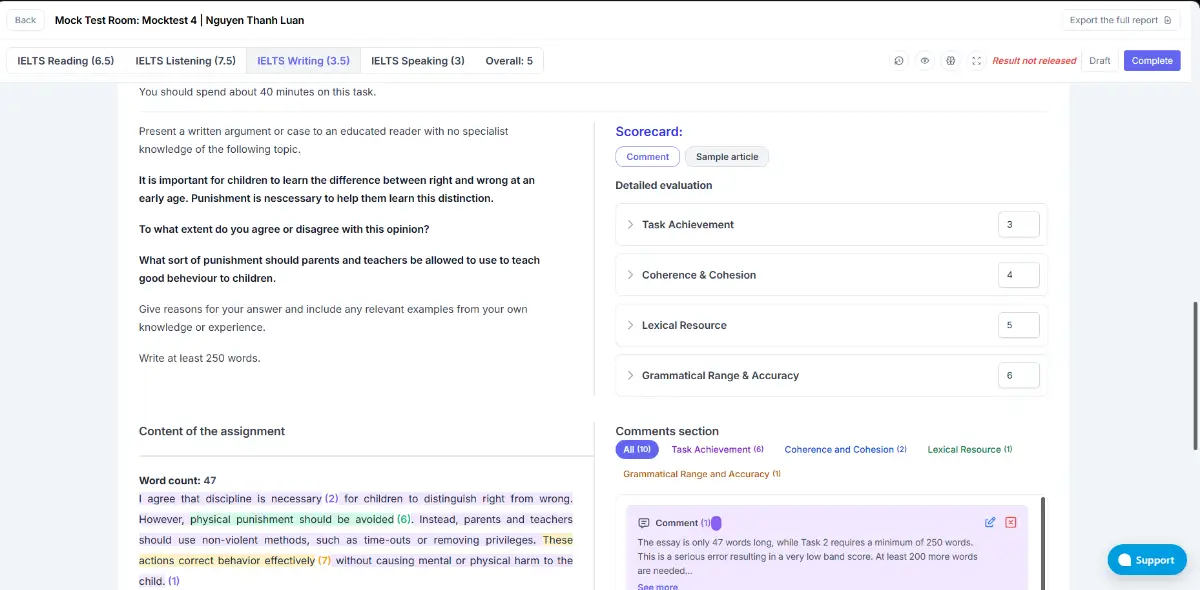Click the Back button
1200x590 pixels.
click(25, 20)
